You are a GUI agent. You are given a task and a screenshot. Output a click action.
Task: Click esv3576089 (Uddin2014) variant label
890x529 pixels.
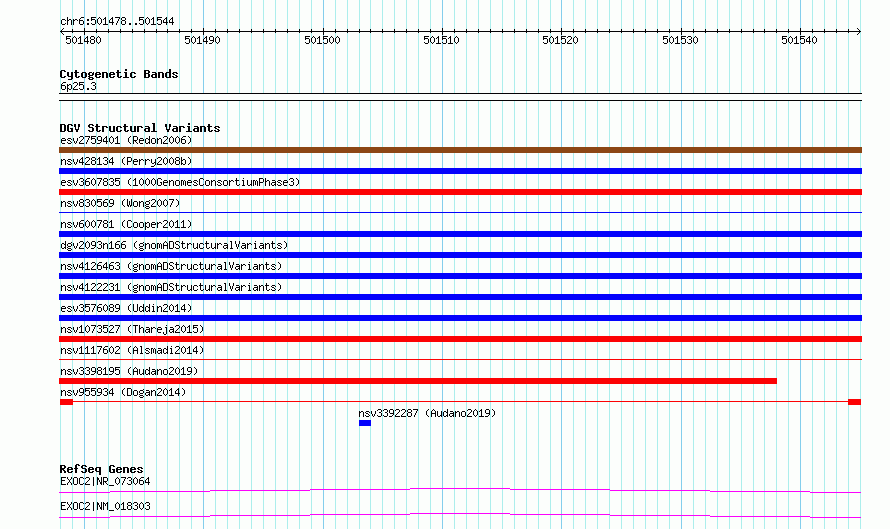126,308
